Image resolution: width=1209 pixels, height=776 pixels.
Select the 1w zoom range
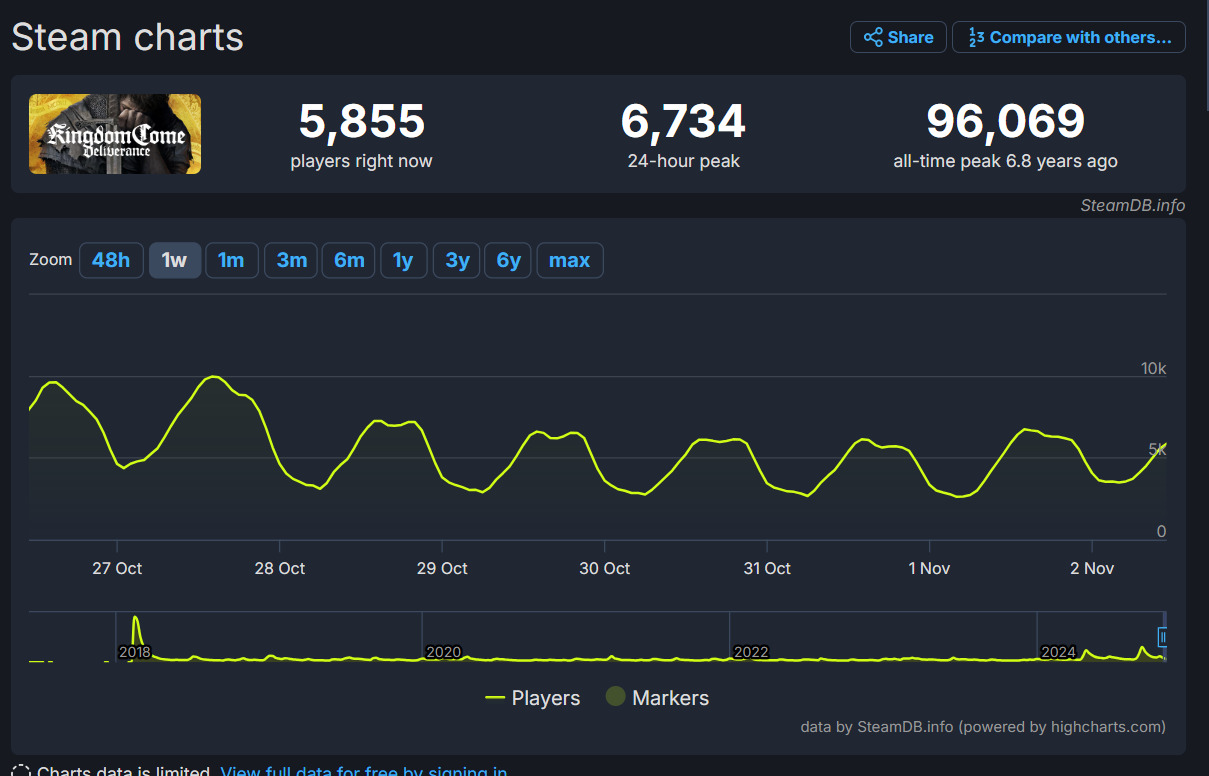[x=174, y=260]
